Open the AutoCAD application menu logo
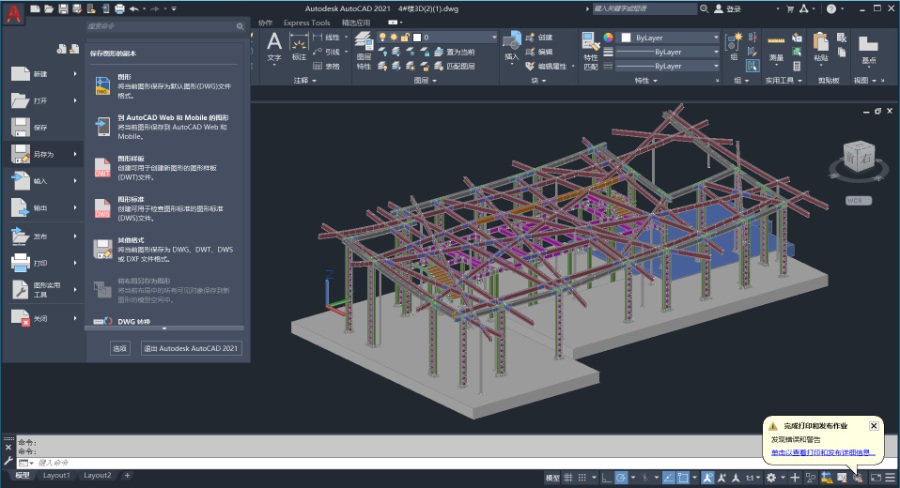 (x=14, y=14)
